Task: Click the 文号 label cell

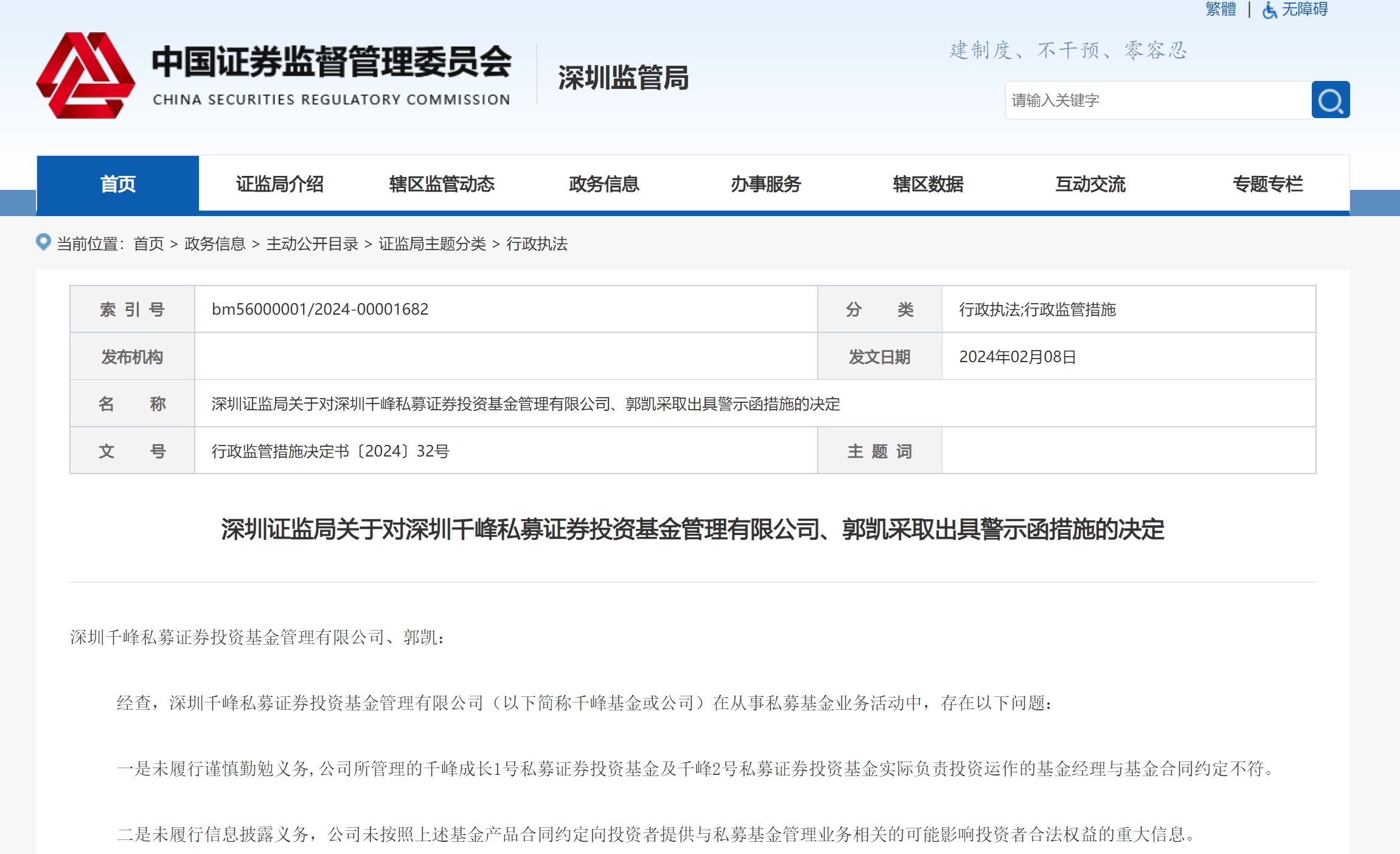Action: [132, 451]
